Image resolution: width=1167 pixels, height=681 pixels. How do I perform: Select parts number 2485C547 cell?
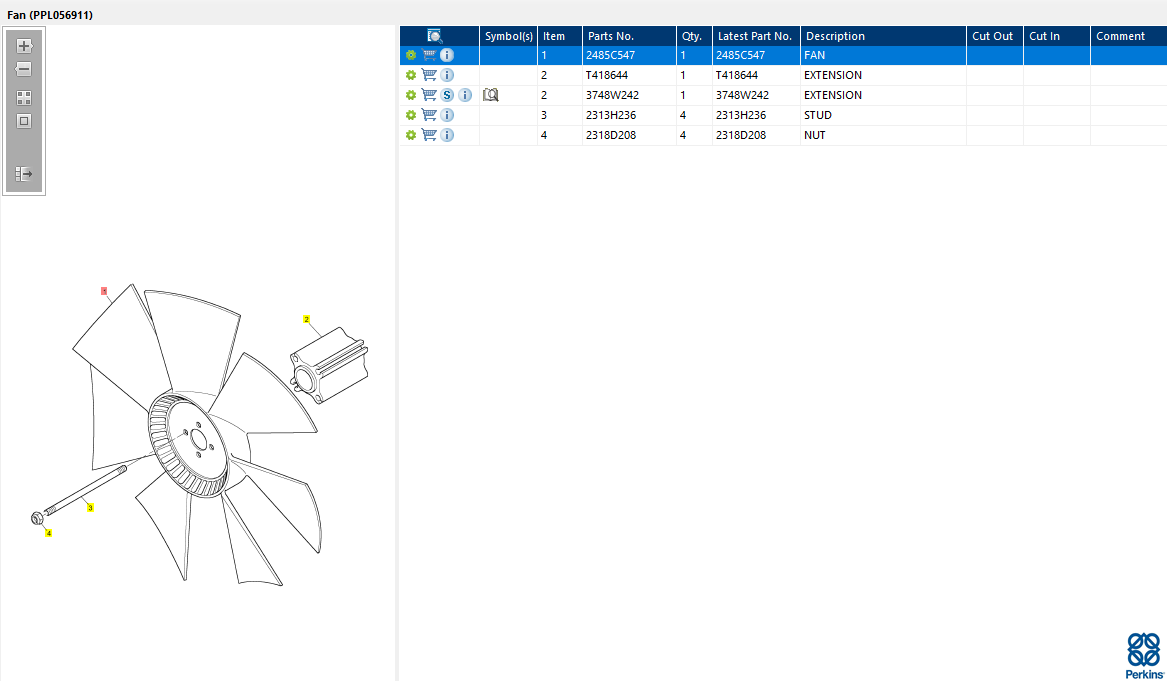pos(629,55)
